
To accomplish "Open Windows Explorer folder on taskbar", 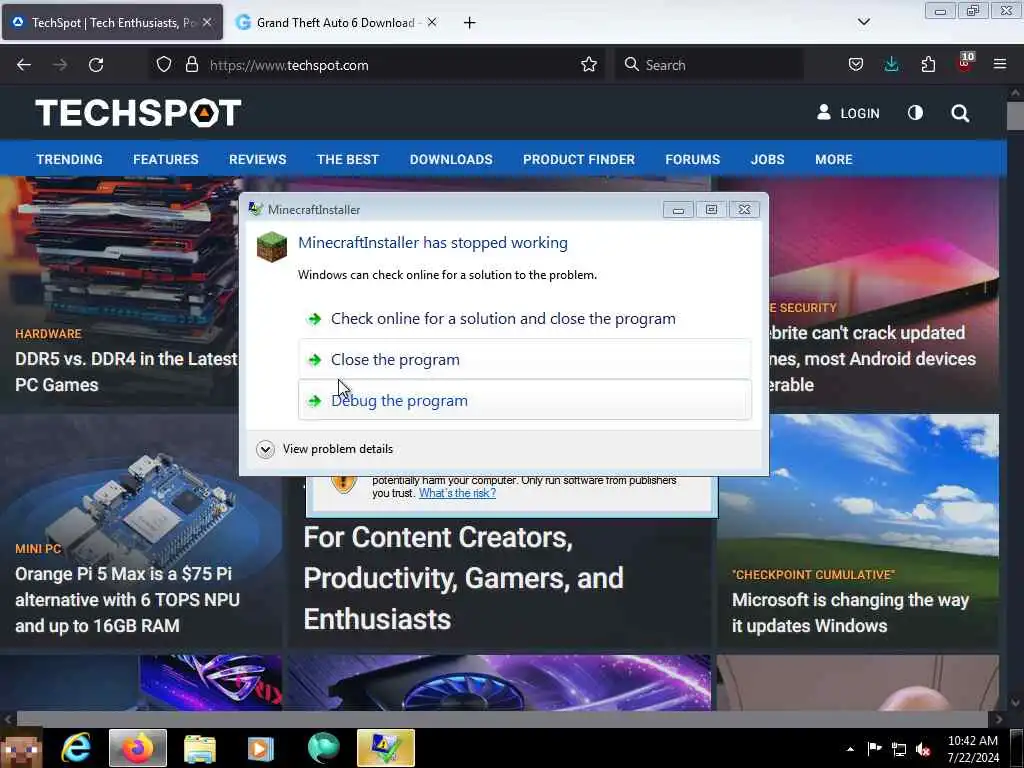I will [199, 748].
